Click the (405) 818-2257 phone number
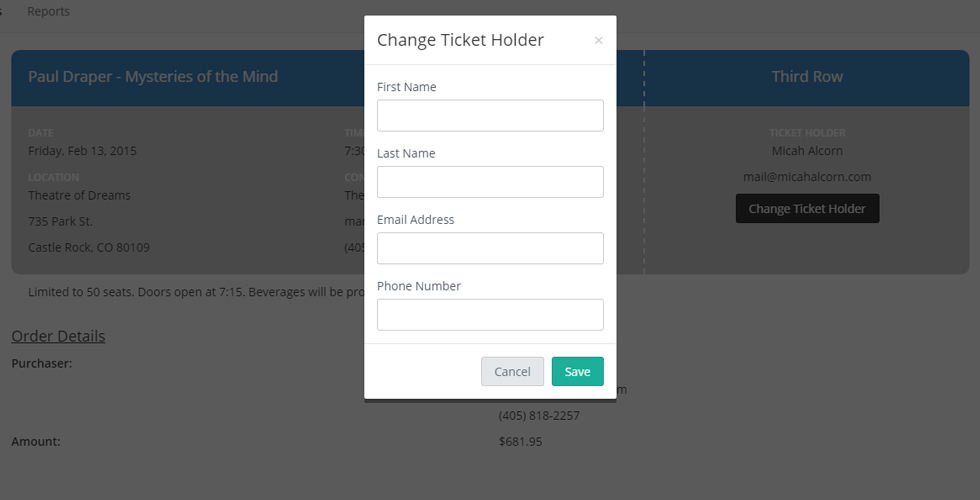 [x=539, y=416]
